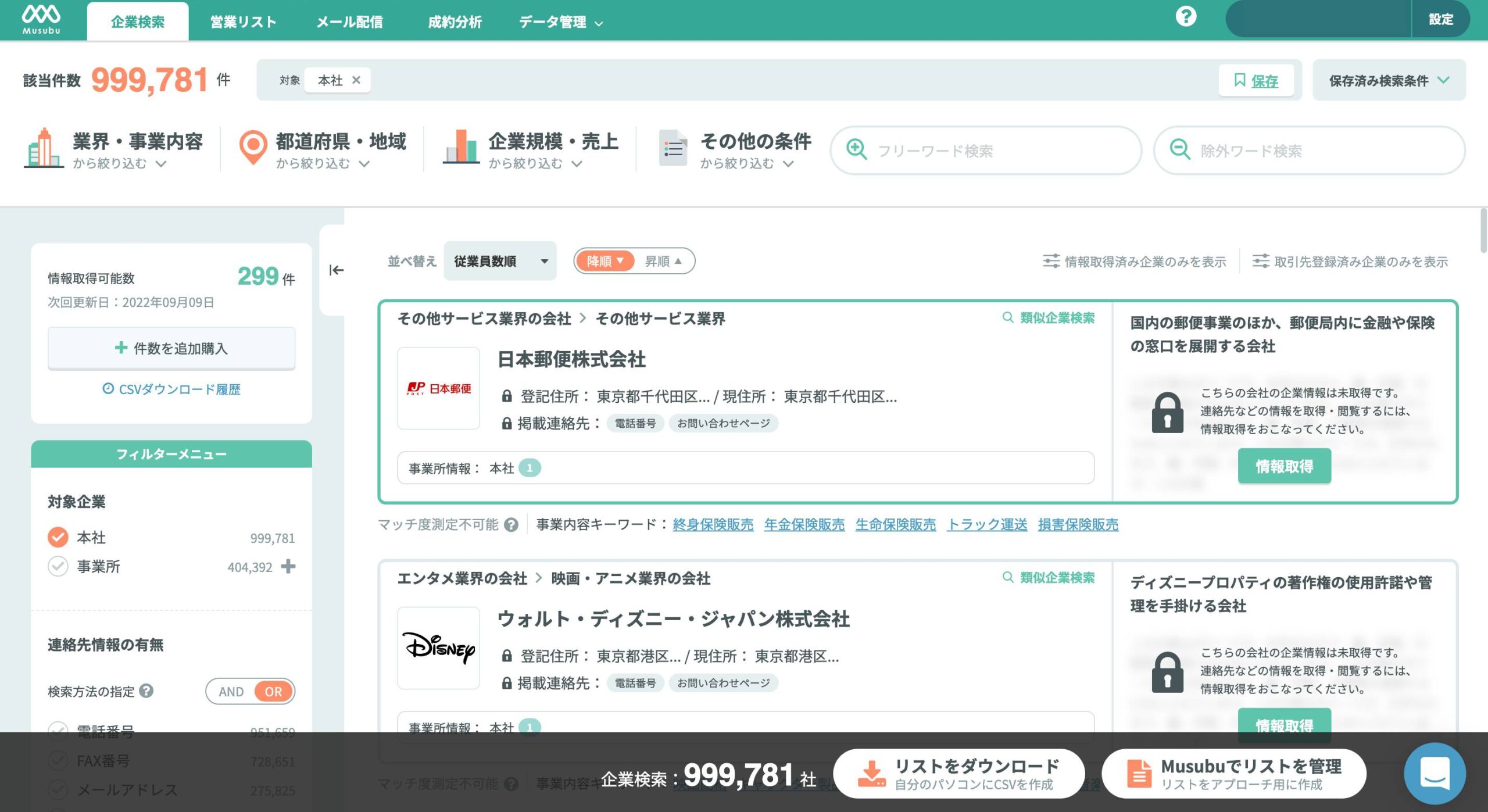Open ウォルト・ディズニー・ジャパン株式会社 name
Screen dimensions: 1488x812
(x=673, y=619)
